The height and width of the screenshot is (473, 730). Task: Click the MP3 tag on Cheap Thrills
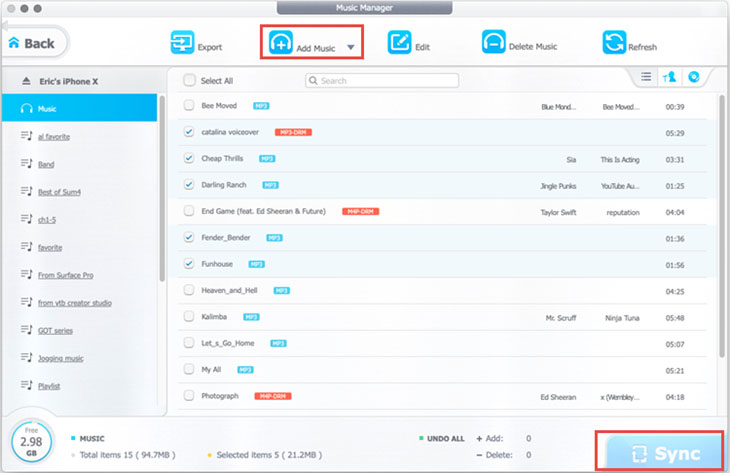point(267,159)
